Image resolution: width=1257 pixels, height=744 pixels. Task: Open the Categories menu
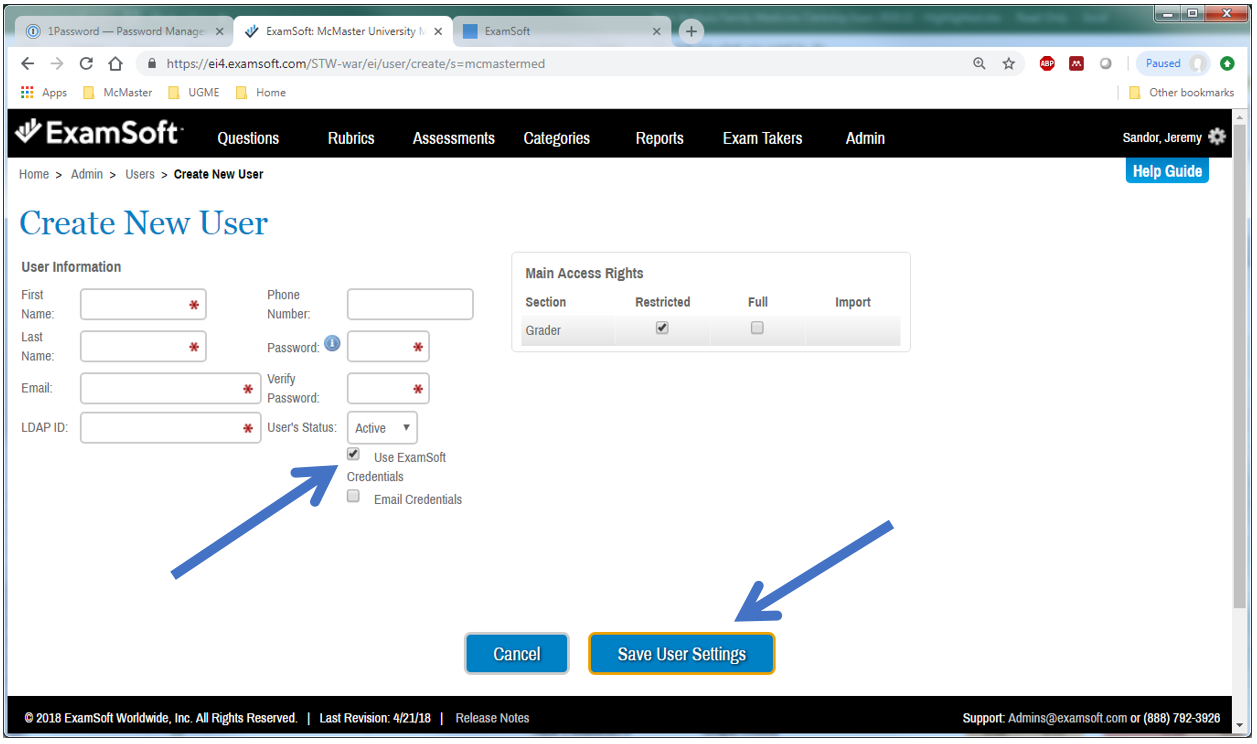[x=557, y=138]
